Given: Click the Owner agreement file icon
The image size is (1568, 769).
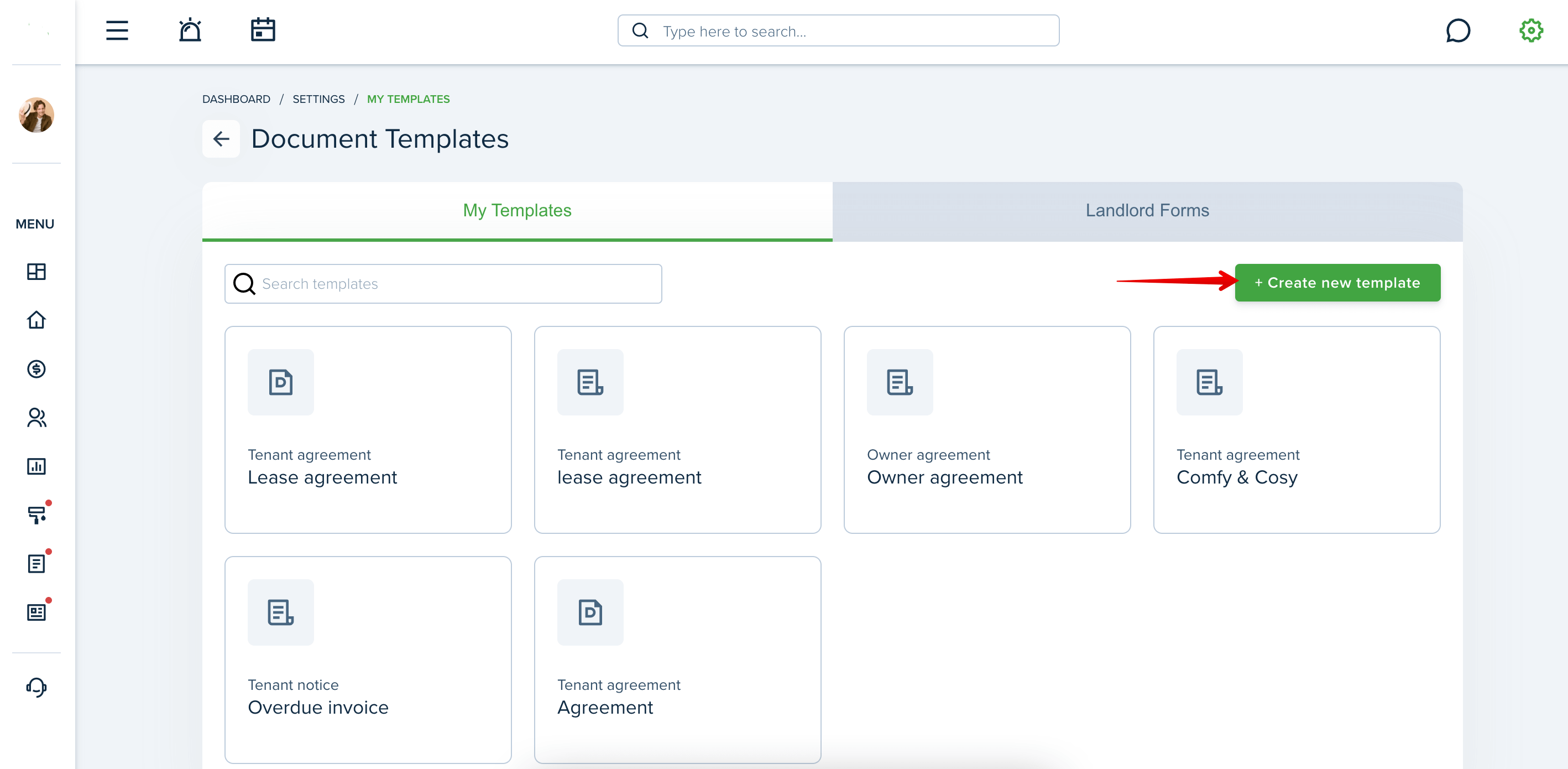Looking at the screenshot, I should point(900,382).
